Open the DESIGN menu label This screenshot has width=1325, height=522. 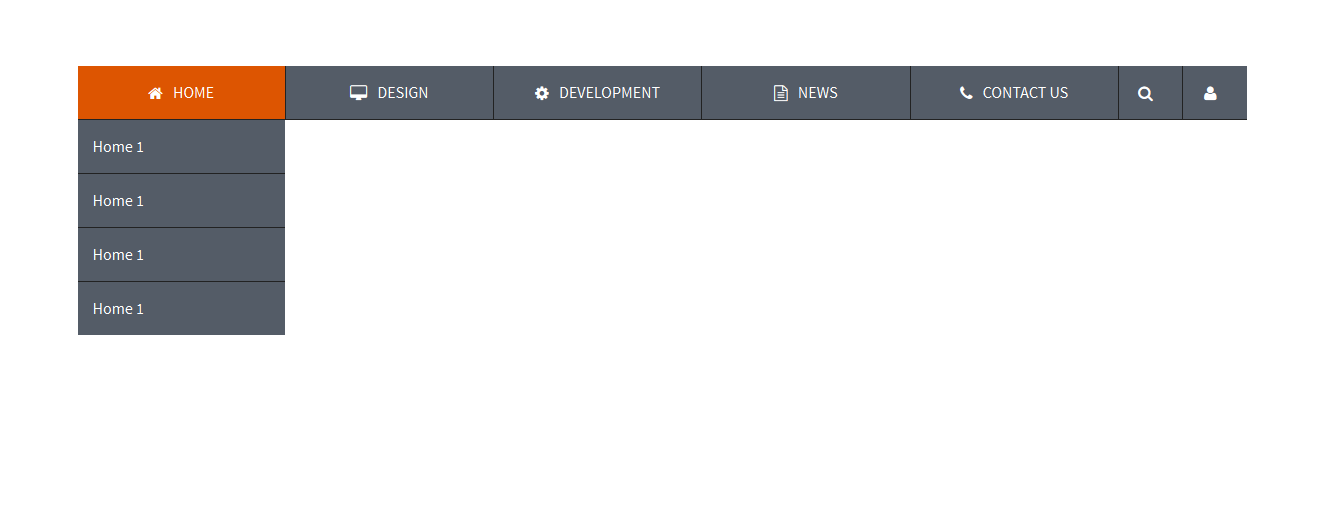tap(403, 93)
